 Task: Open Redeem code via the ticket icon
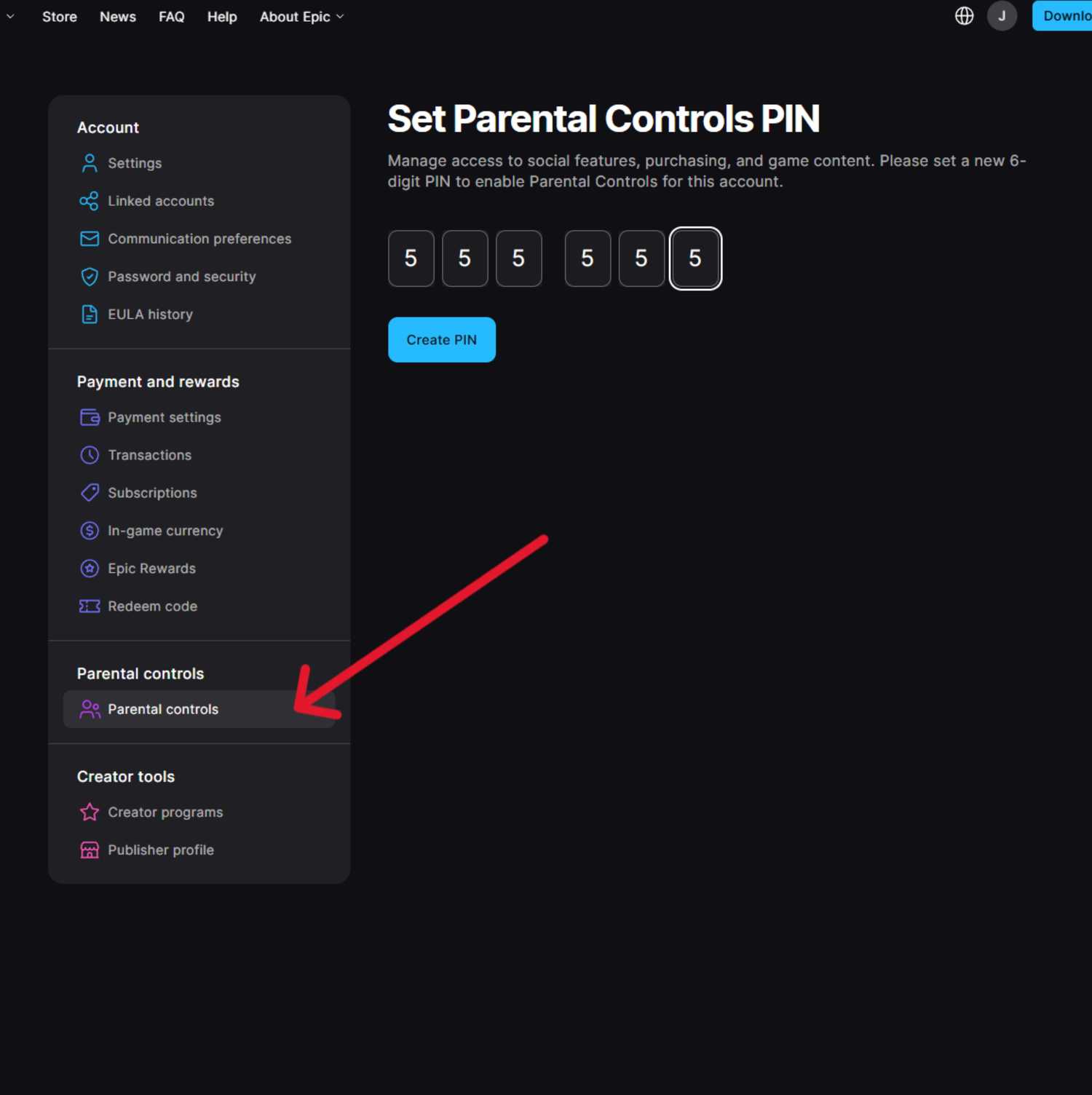[x=89, y=606]
